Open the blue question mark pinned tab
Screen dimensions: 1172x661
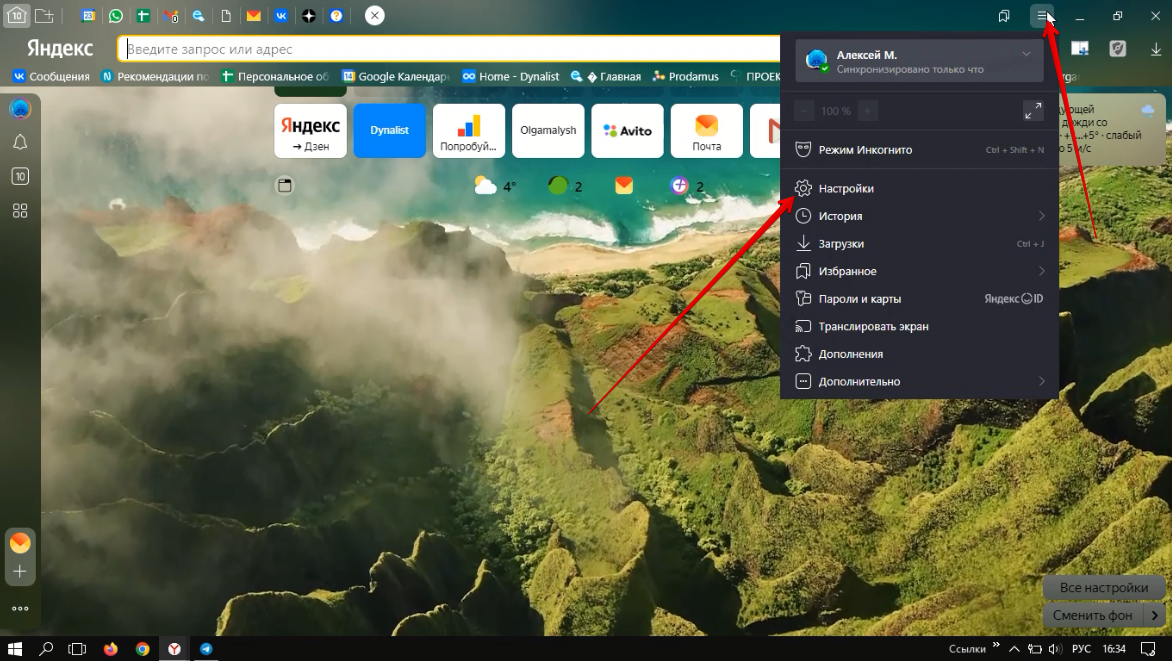click(x=336, y=16)
